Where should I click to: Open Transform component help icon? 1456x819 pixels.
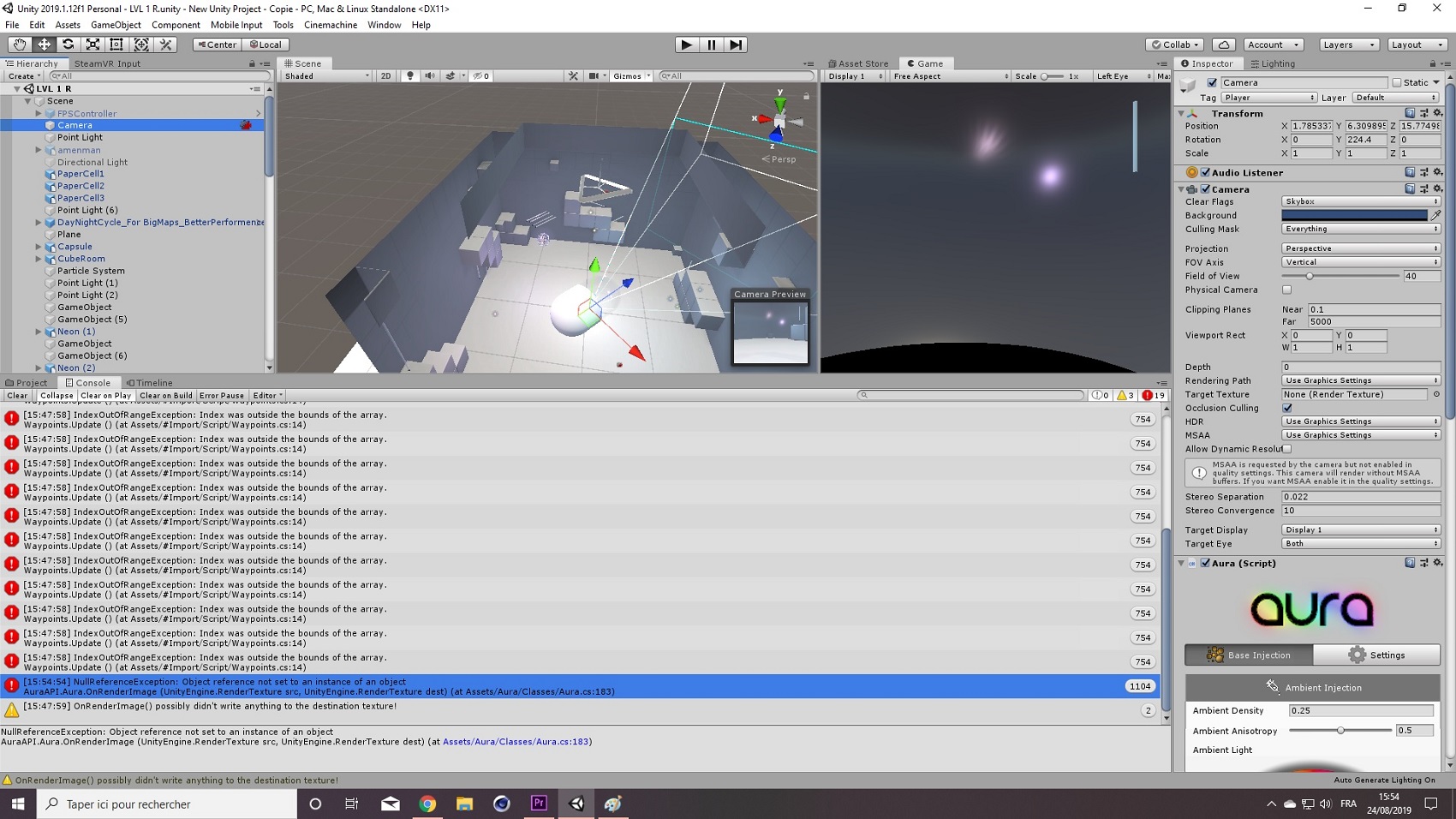coord(1410,113)
